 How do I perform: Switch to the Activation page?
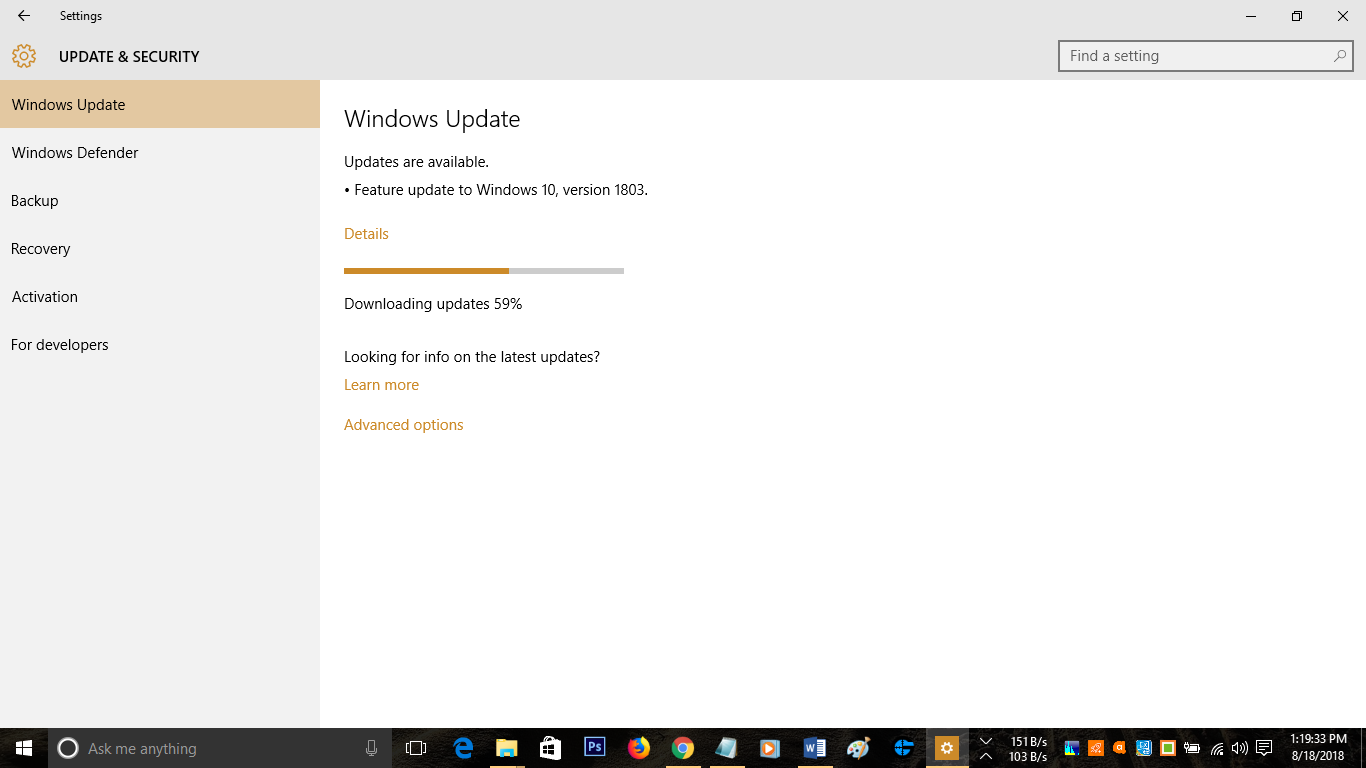(160, 296)
